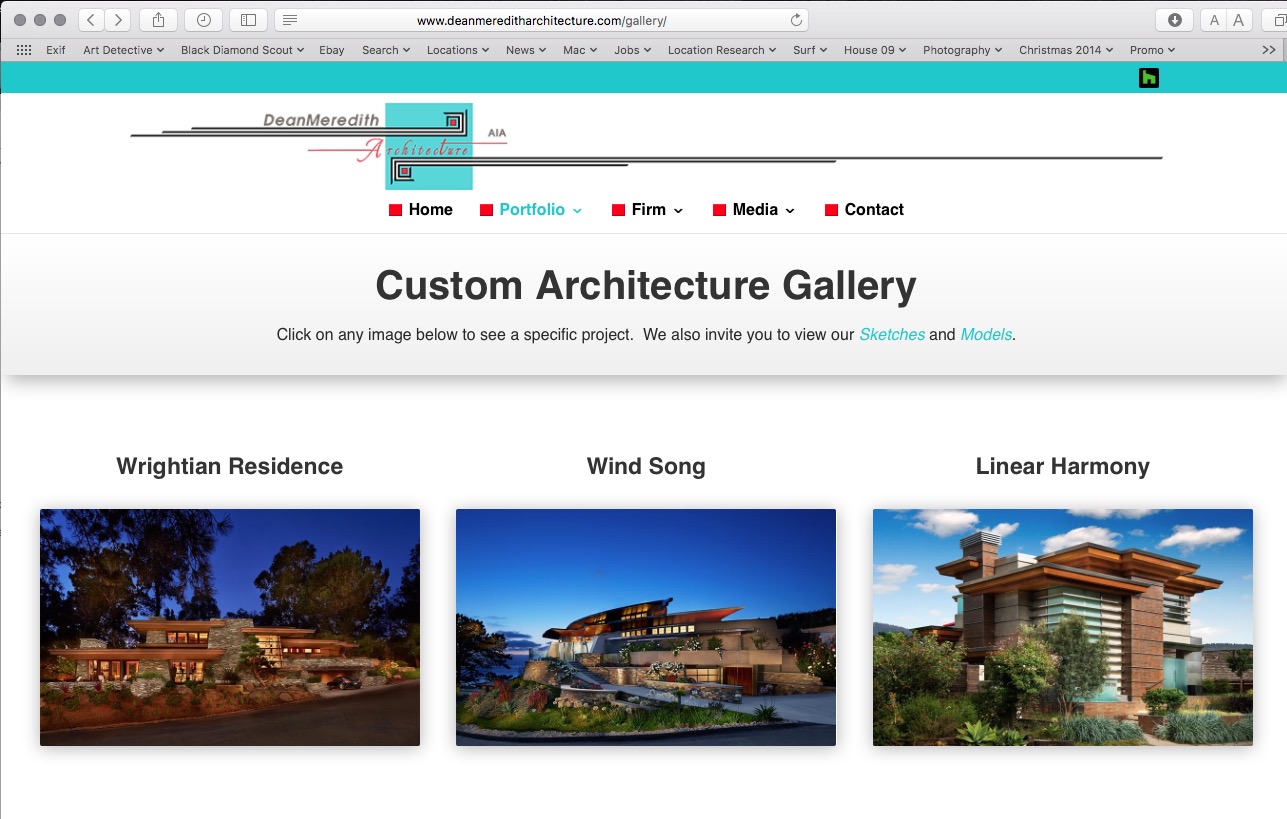Open the Firm menu
The height and width of the screenshot is (819, 1287).
point(648,209)
